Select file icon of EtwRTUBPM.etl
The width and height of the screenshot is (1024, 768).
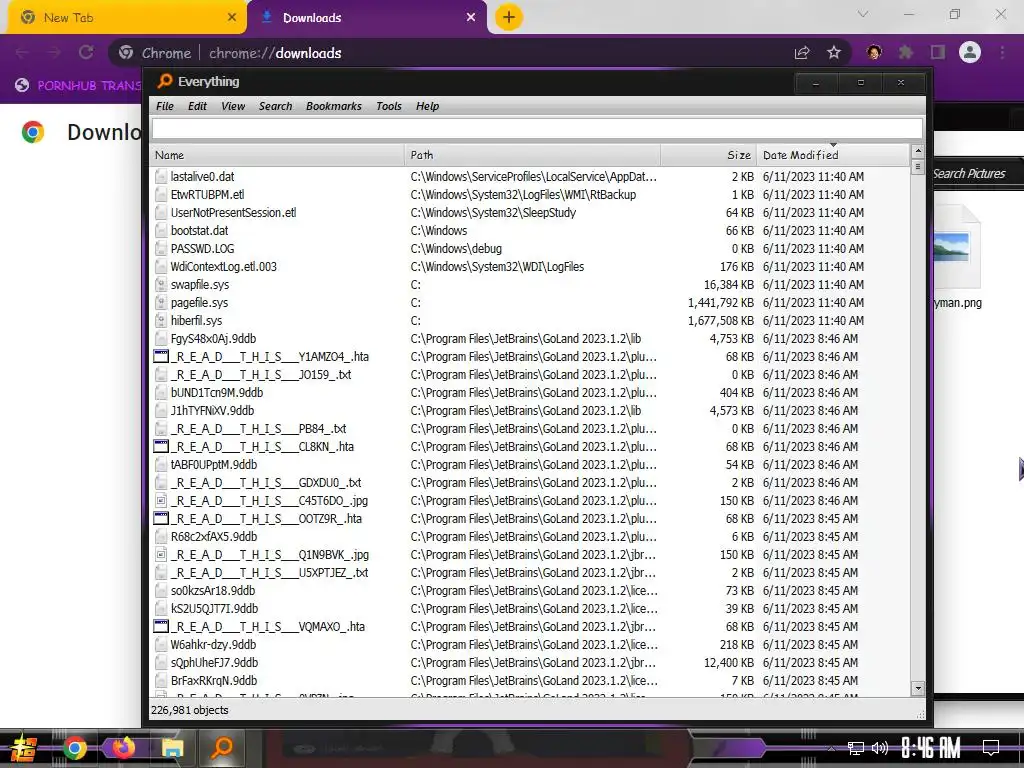pyautogui.click(x=161, y=195)
